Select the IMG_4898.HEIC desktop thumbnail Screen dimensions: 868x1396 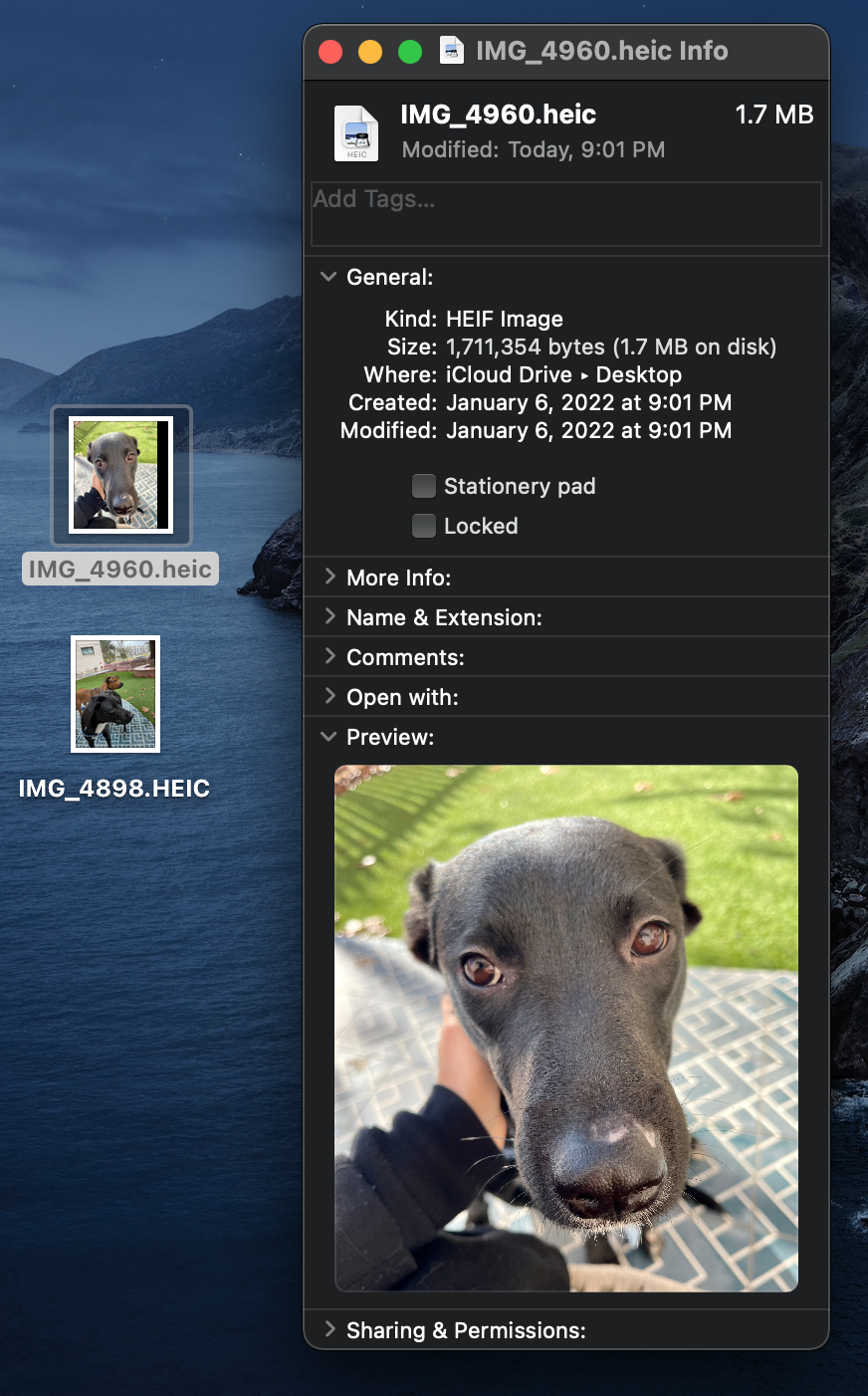click(115, 694)
